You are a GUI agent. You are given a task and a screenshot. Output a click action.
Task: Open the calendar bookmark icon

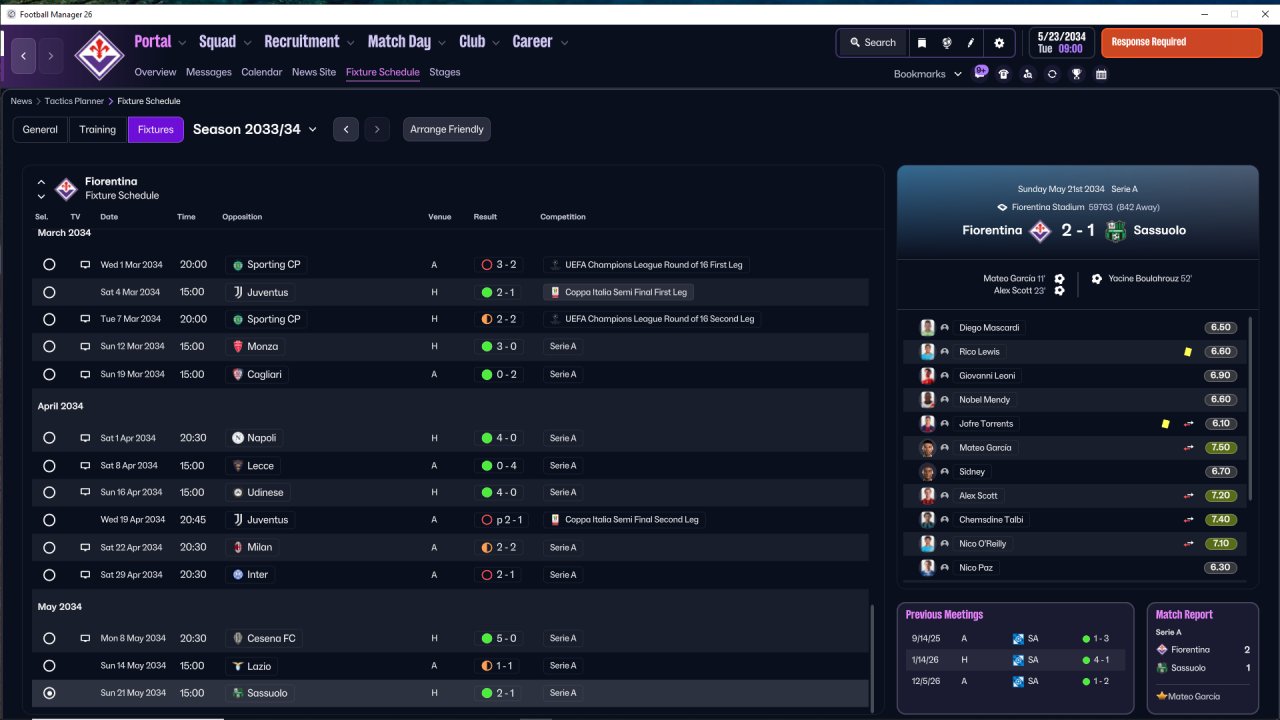click(x=1101, y=74)
